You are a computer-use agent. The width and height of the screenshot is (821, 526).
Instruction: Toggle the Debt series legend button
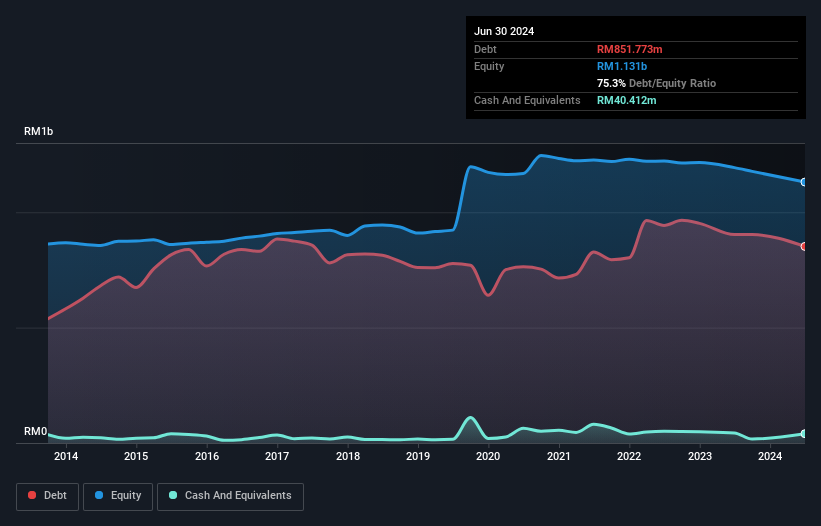48,496
